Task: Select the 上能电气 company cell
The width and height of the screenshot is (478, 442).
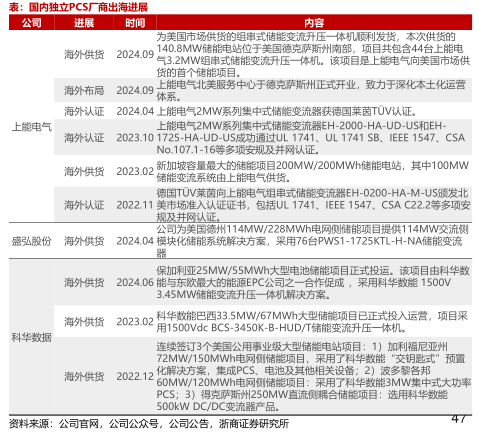Action: pyautogui.click(x=32, y=127)
